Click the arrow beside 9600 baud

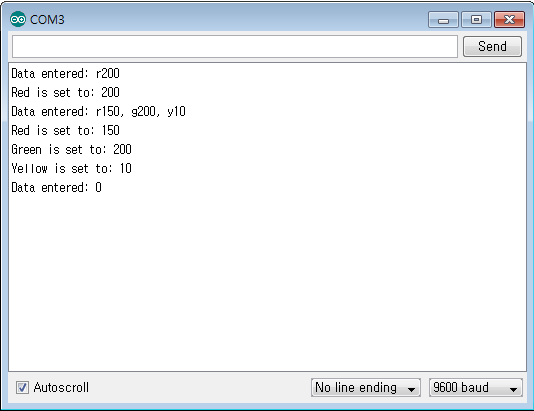pyautogui.click(x=514, y=389)
